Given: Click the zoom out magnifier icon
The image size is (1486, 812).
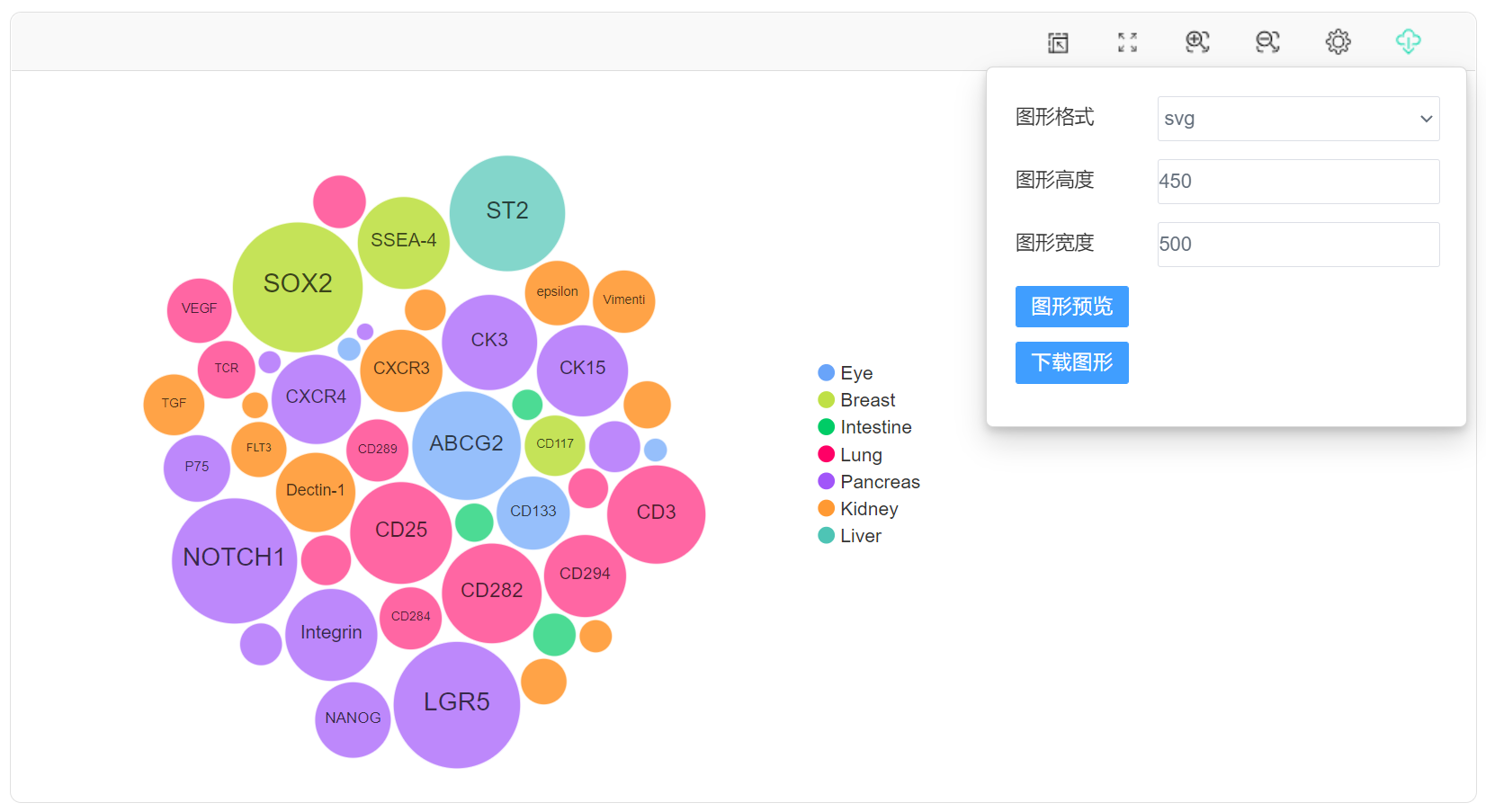Looking at the screenshot, I should coord(1267,41).
